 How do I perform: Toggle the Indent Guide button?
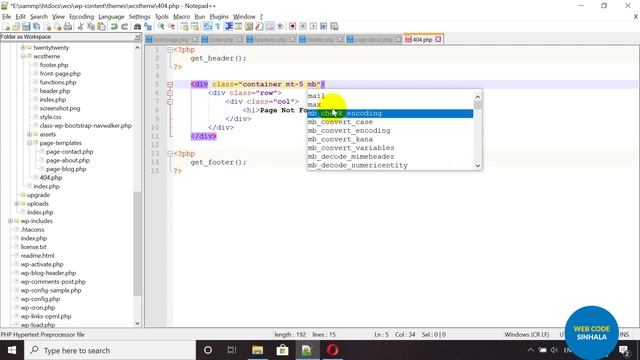point(229,27)
